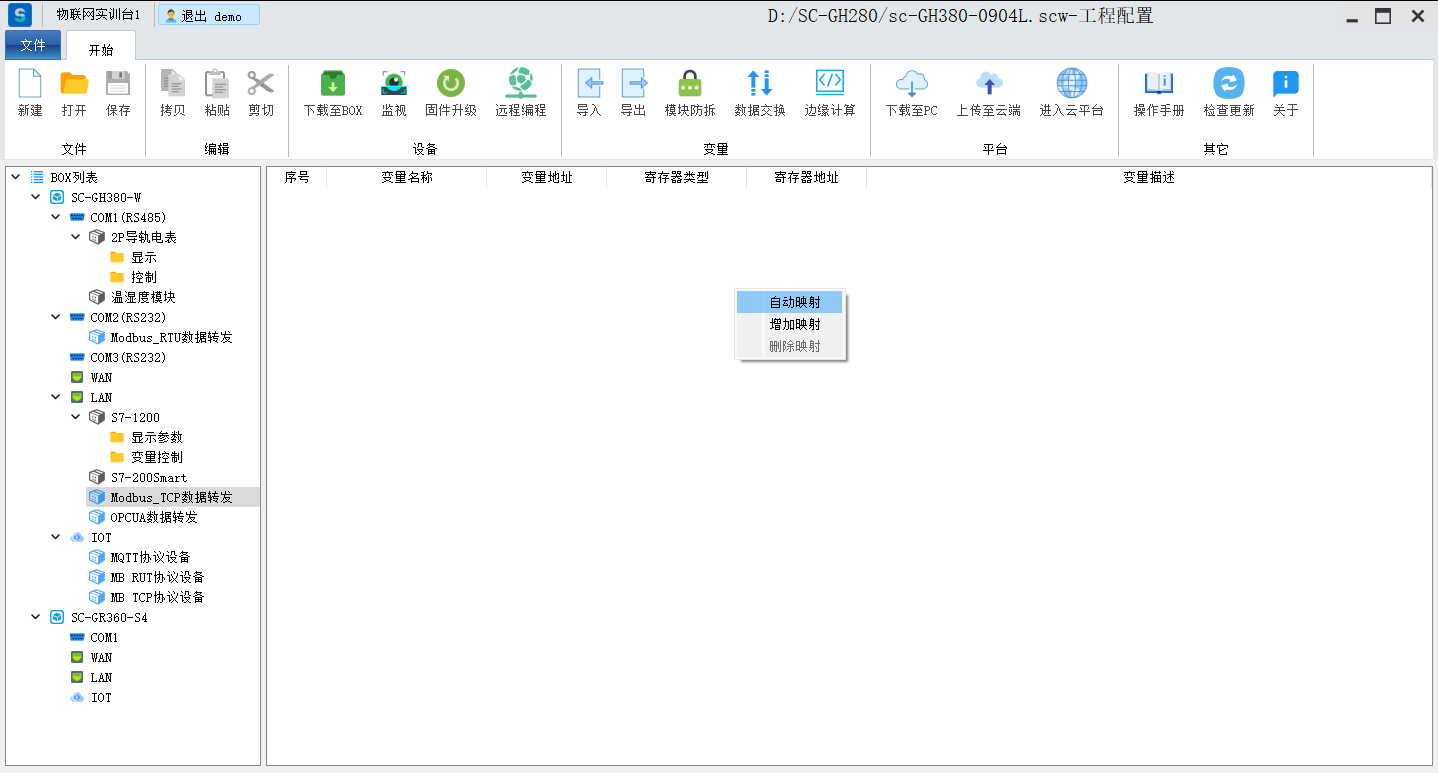Select 增加映射 in the context menu
The height and width of the screenshot is (773, 1438).
tap(794, 324)
